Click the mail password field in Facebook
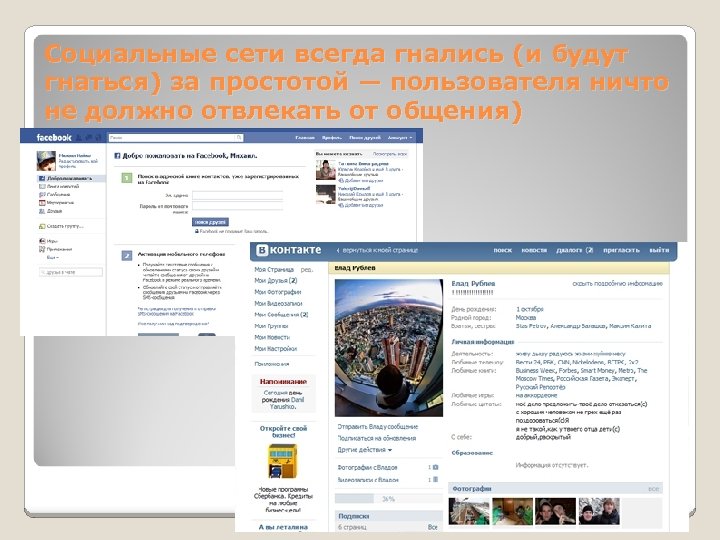The width and height of the screenshot is (720, 540). (x=237, y=206)
